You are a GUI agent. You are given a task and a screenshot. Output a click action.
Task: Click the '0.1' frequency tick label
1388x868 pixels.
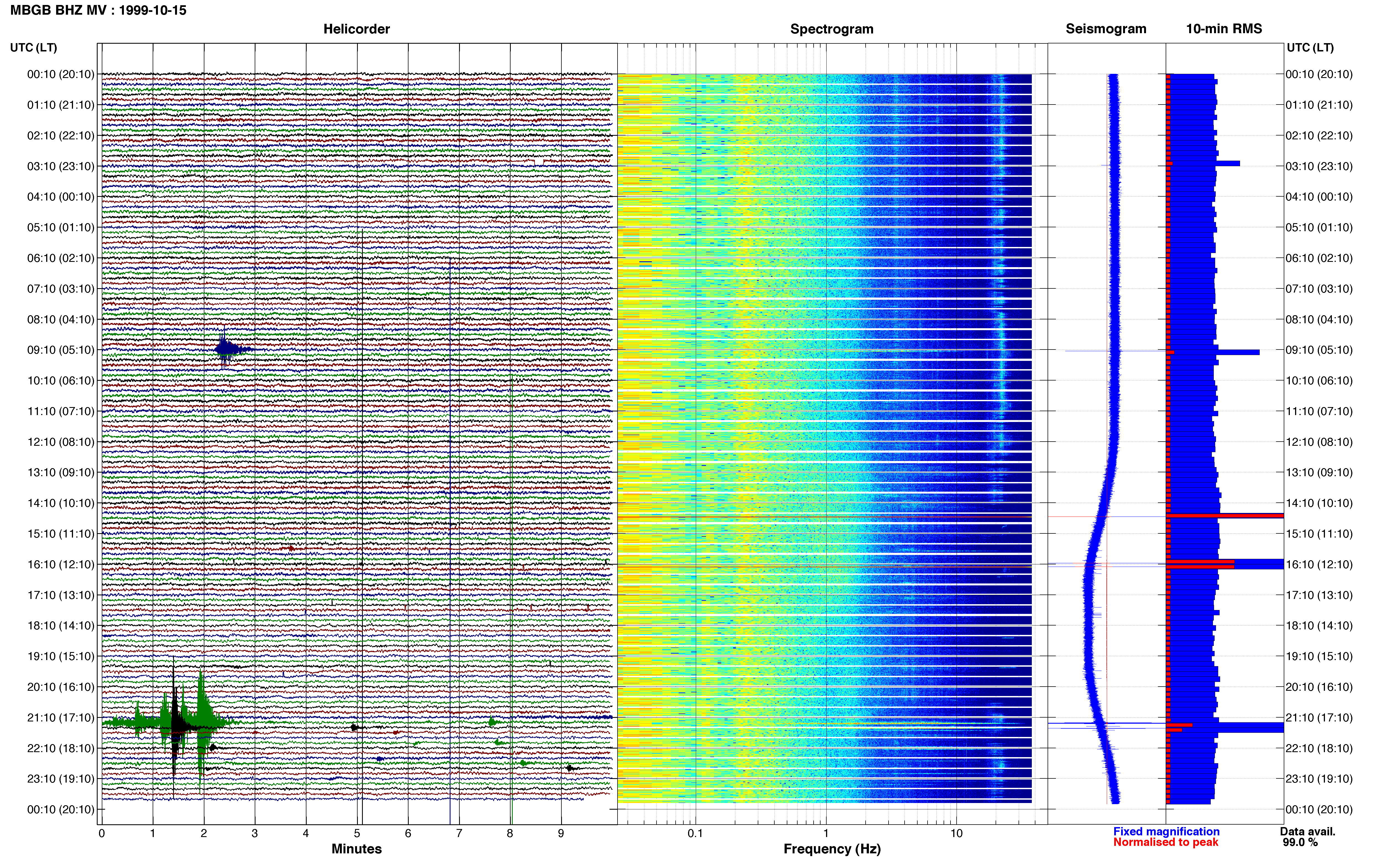point(695,833)
